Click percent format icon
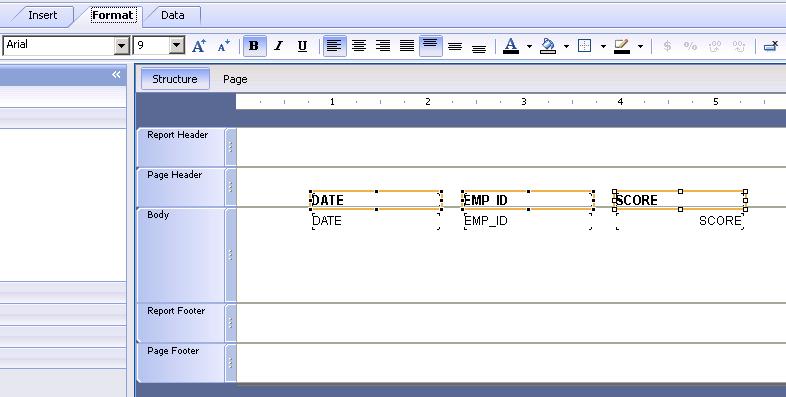Viewport: 786px width, 397px height. pyautogui.click(x=690, y=46)
